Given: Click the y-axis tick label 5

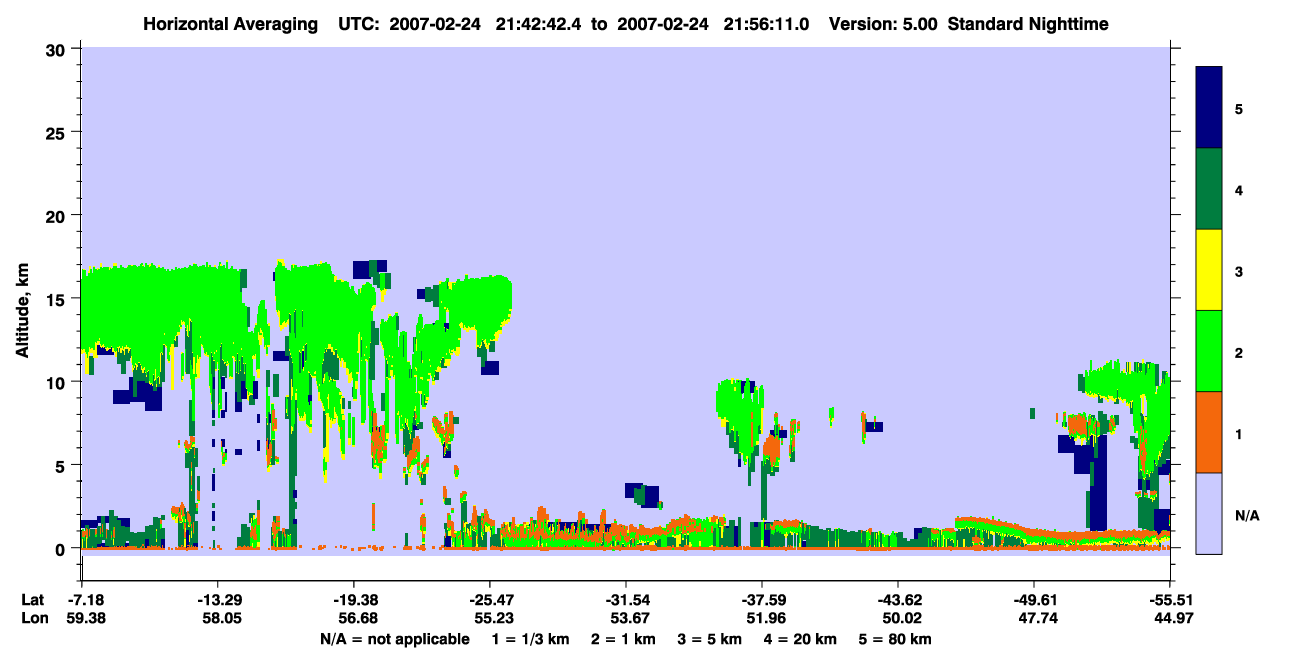Looking at the screenshot, I should coord(62,465).
